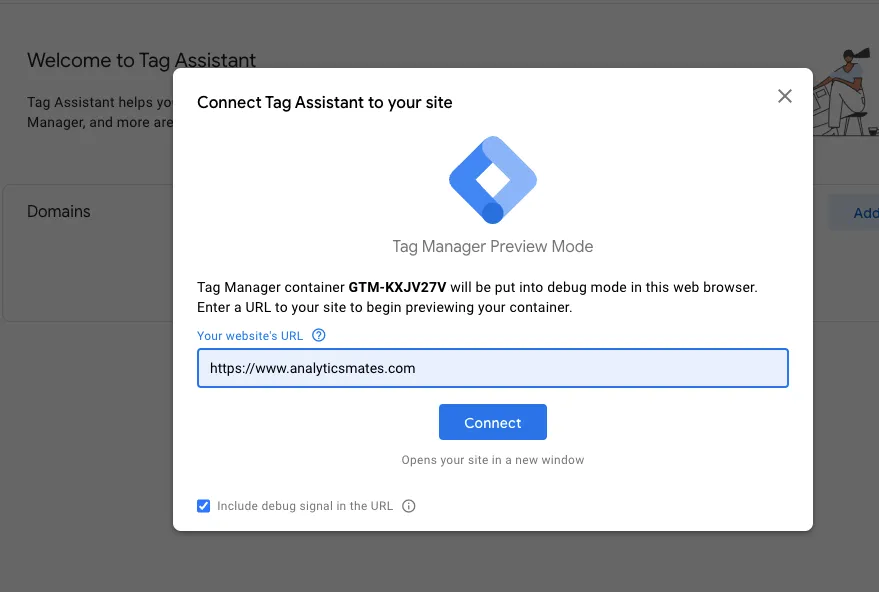Click the Domains section heading
Viewport: 879px width, 592px height.
[x=59, y=211]
